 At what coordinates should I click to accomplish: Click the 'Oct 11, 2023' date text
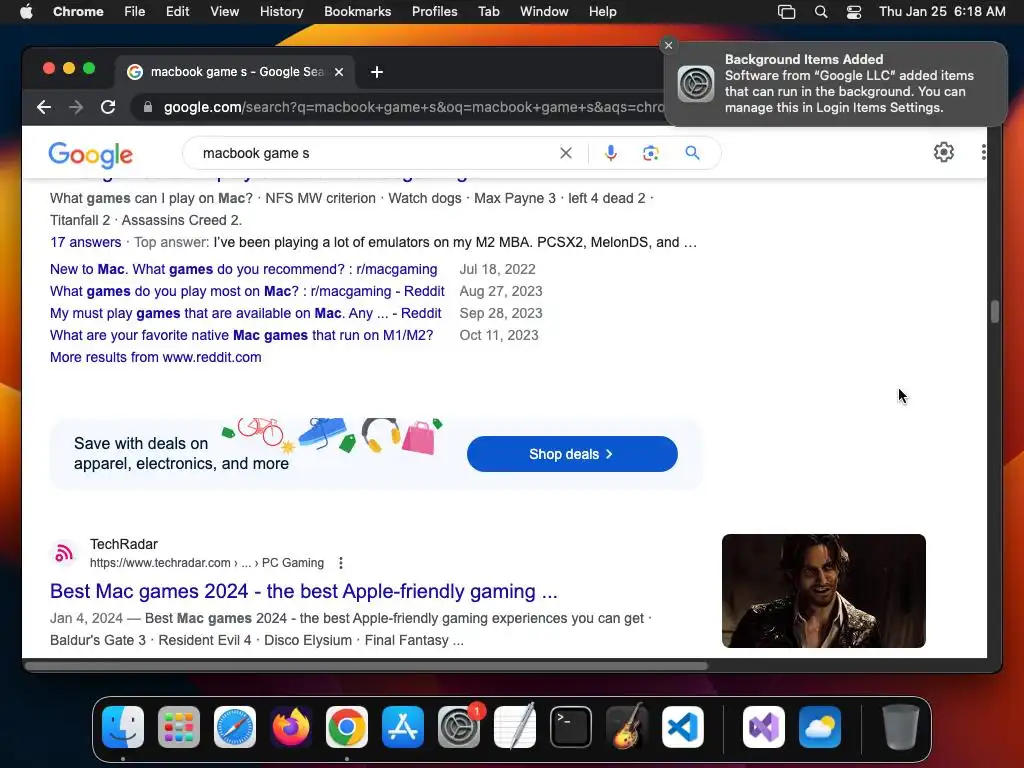tap(499, 335)
